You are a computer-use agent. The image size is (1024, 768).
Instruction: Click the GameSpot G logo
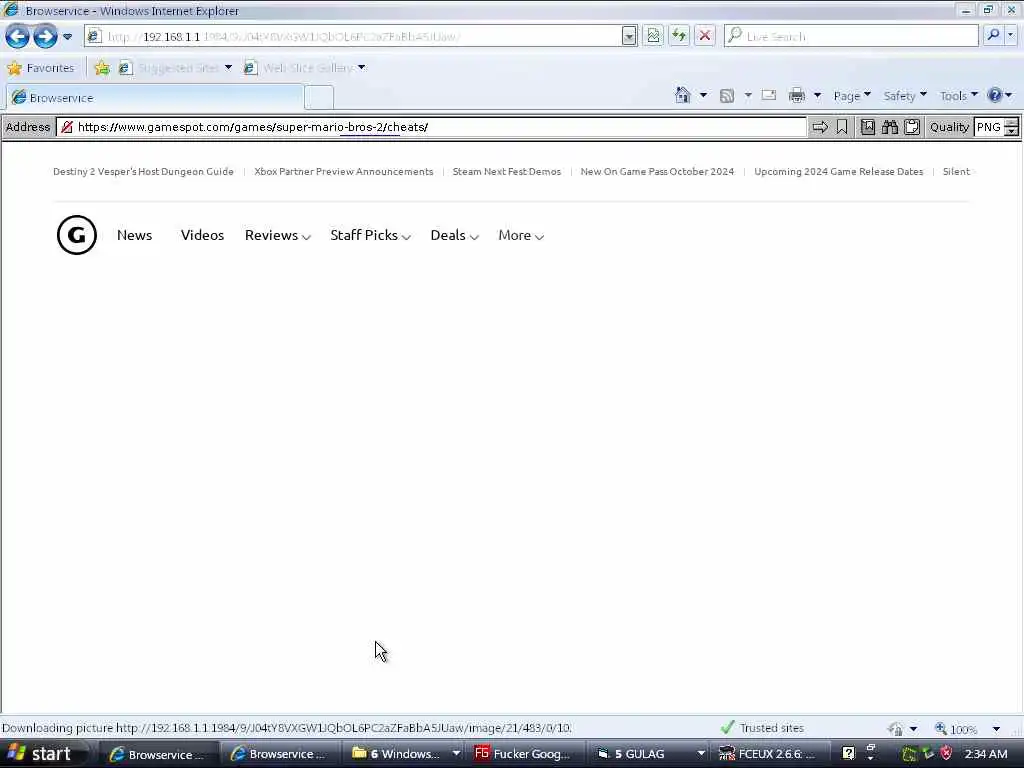click(77, 235)
